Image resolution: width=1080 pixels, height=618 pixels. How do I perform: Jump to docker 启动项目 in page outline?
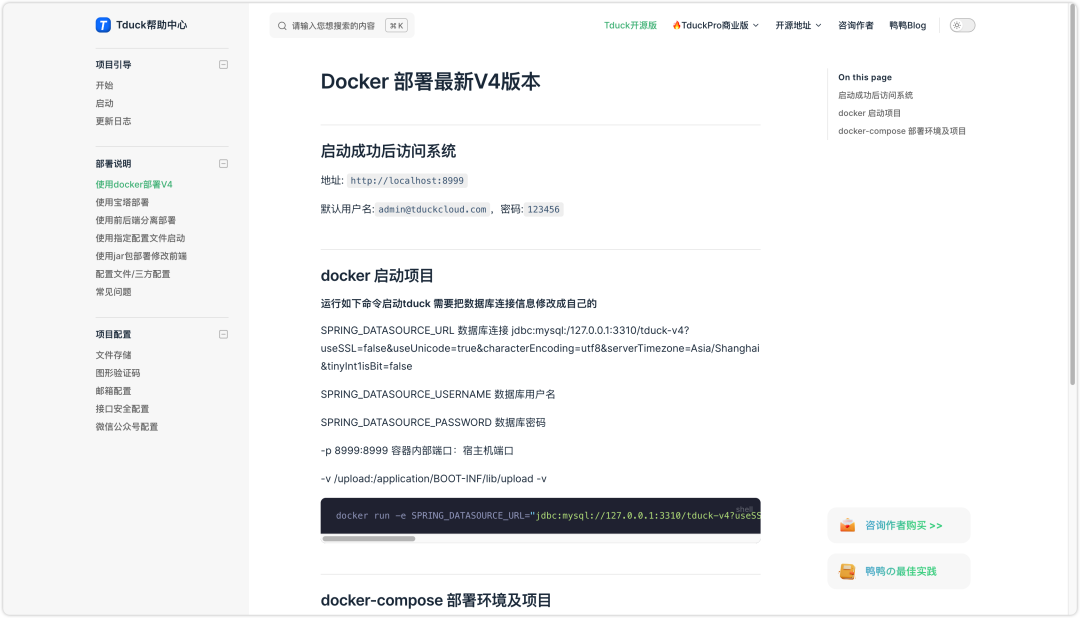869,113
